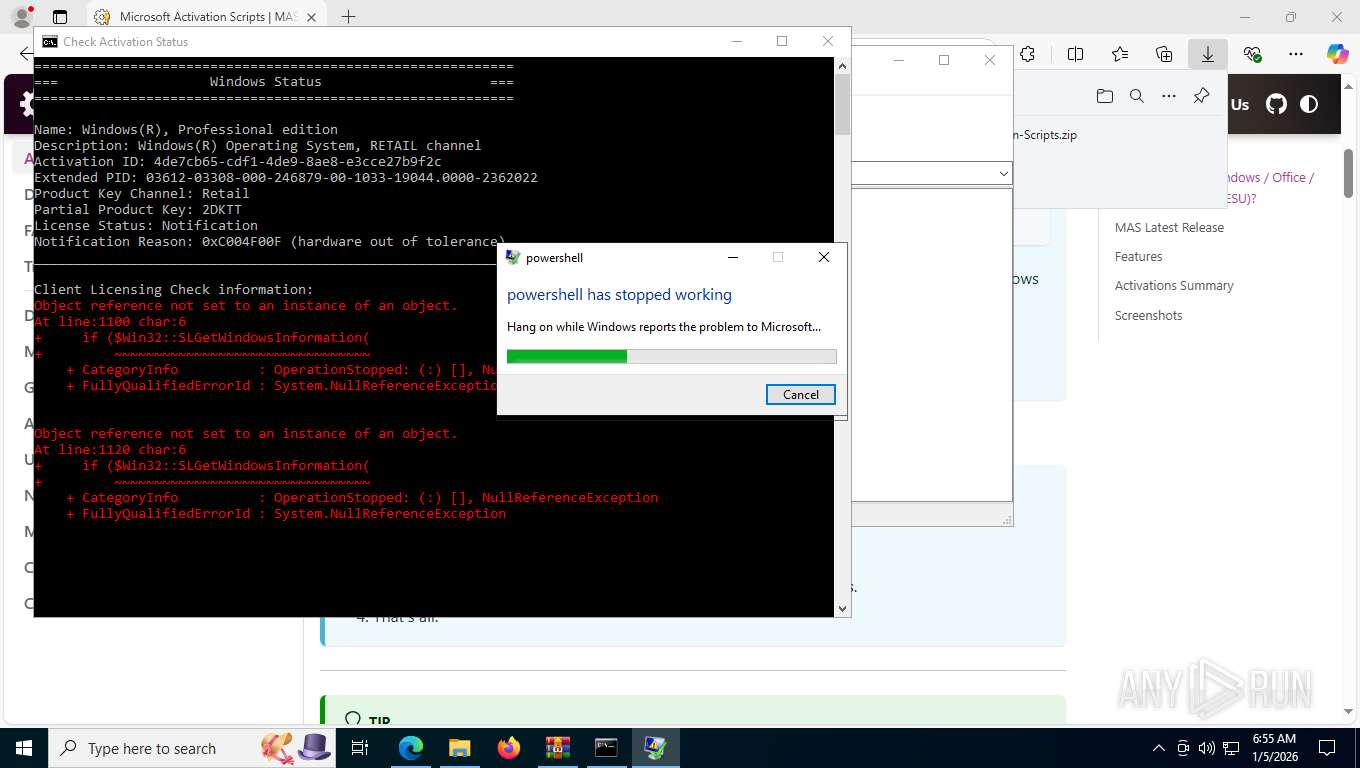Open more options in Downloads panel

(x=1169, y=96)
